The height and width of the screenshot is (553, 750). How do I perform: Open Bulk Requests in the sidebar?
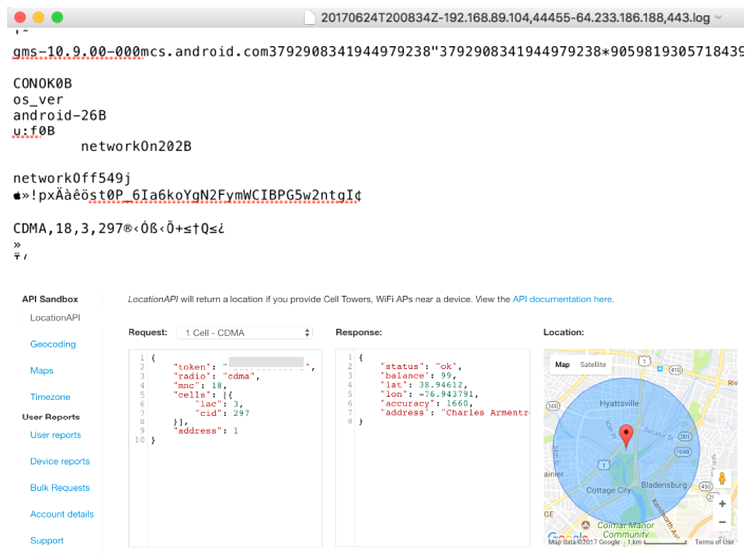(x=60, y=487)
